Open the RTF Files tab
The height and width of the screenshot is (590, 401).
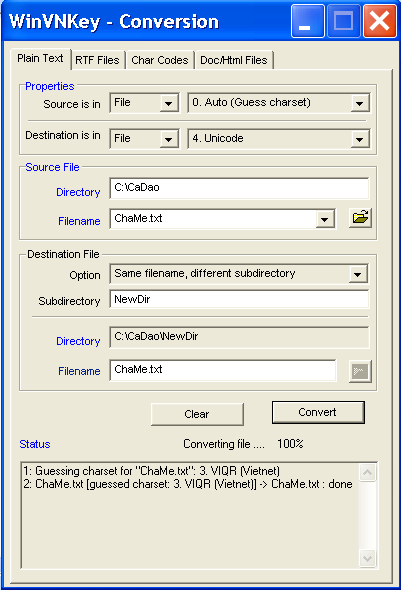(x=97, y=60)
